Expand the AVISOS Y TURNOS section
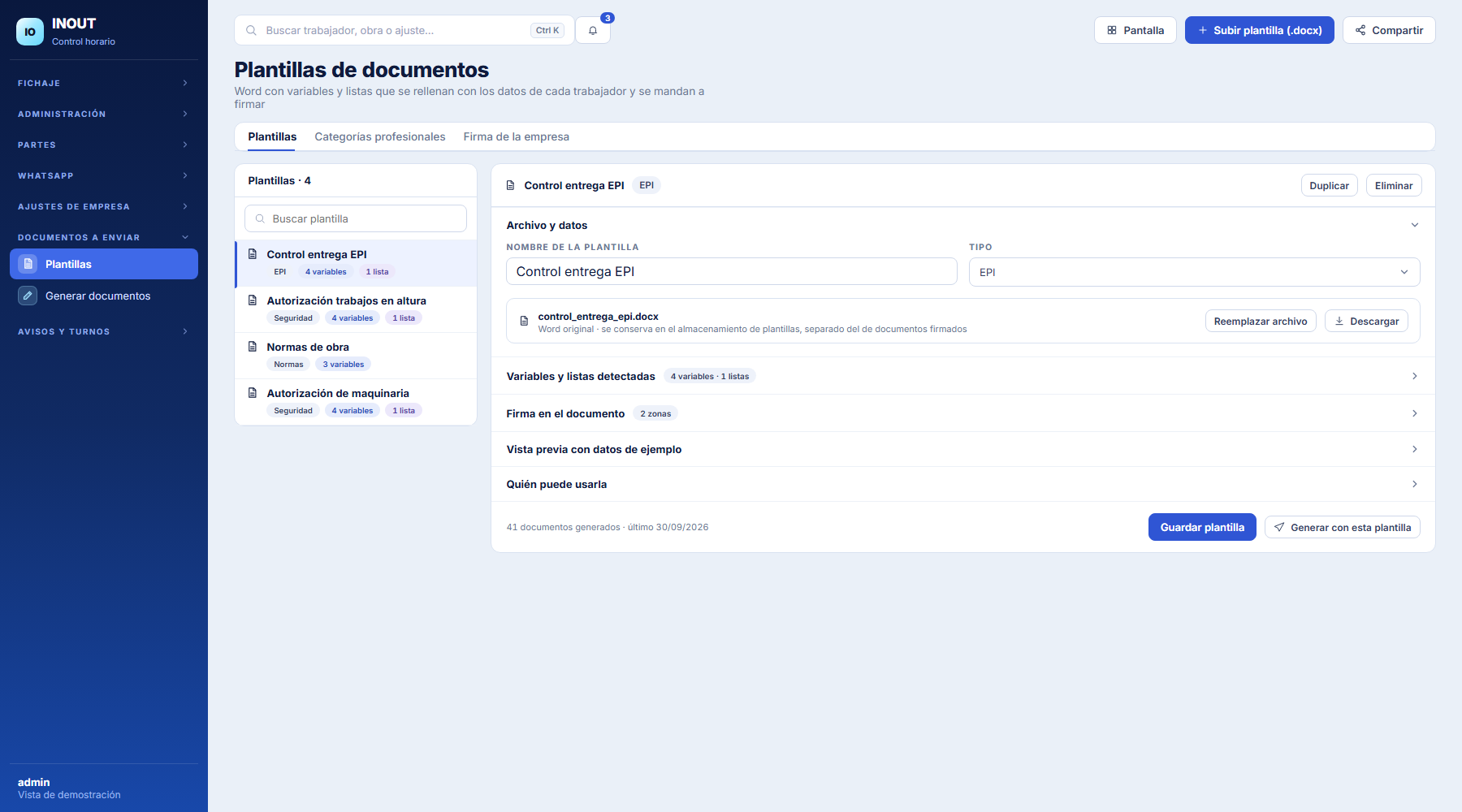The height and width of the screenshot is (812, 1462). tap(104, 331)
